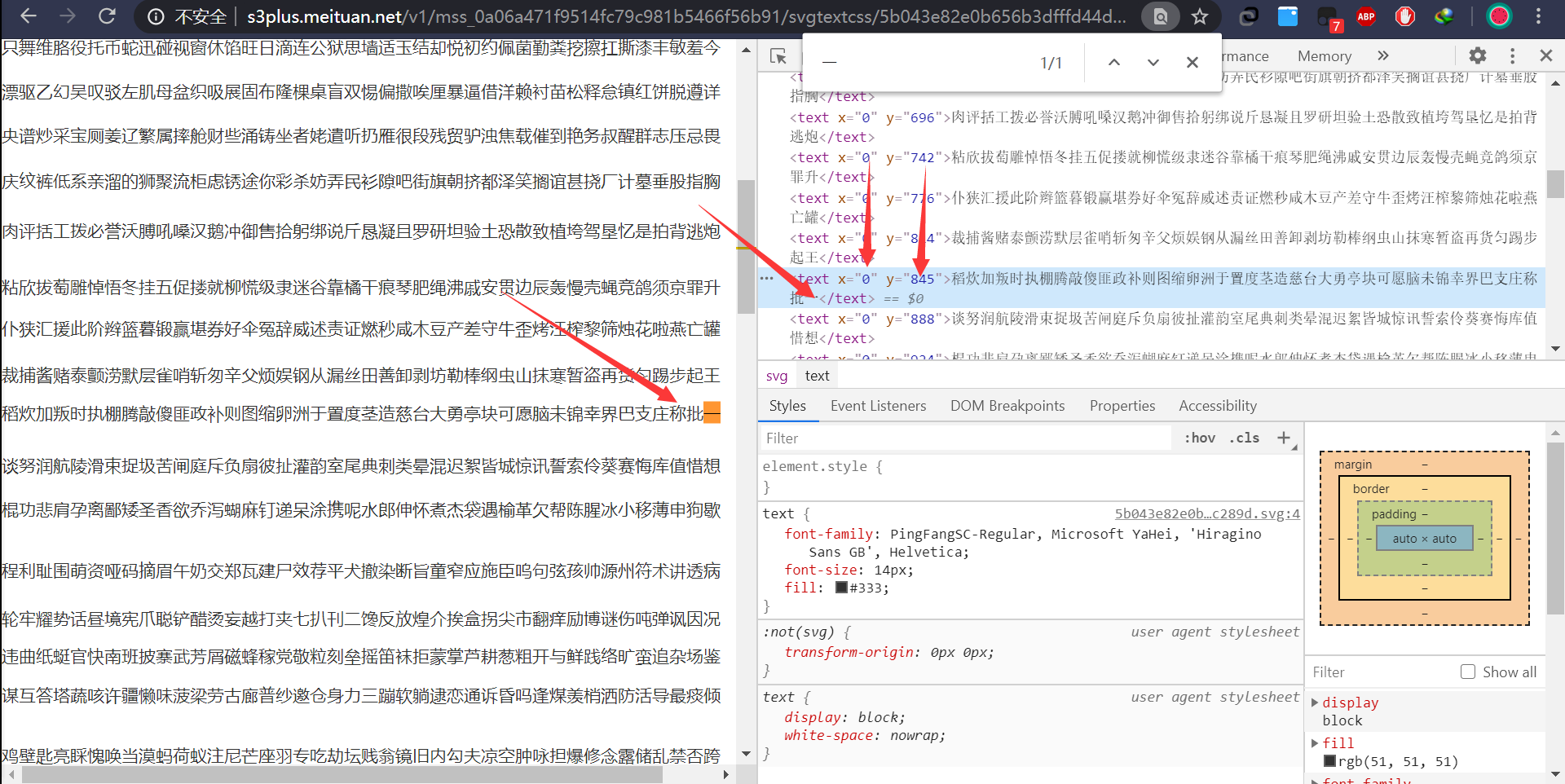Screen dimensions: 1565x784
Task: Click the page scrollbar up arrow
Action: pos(746,50)
